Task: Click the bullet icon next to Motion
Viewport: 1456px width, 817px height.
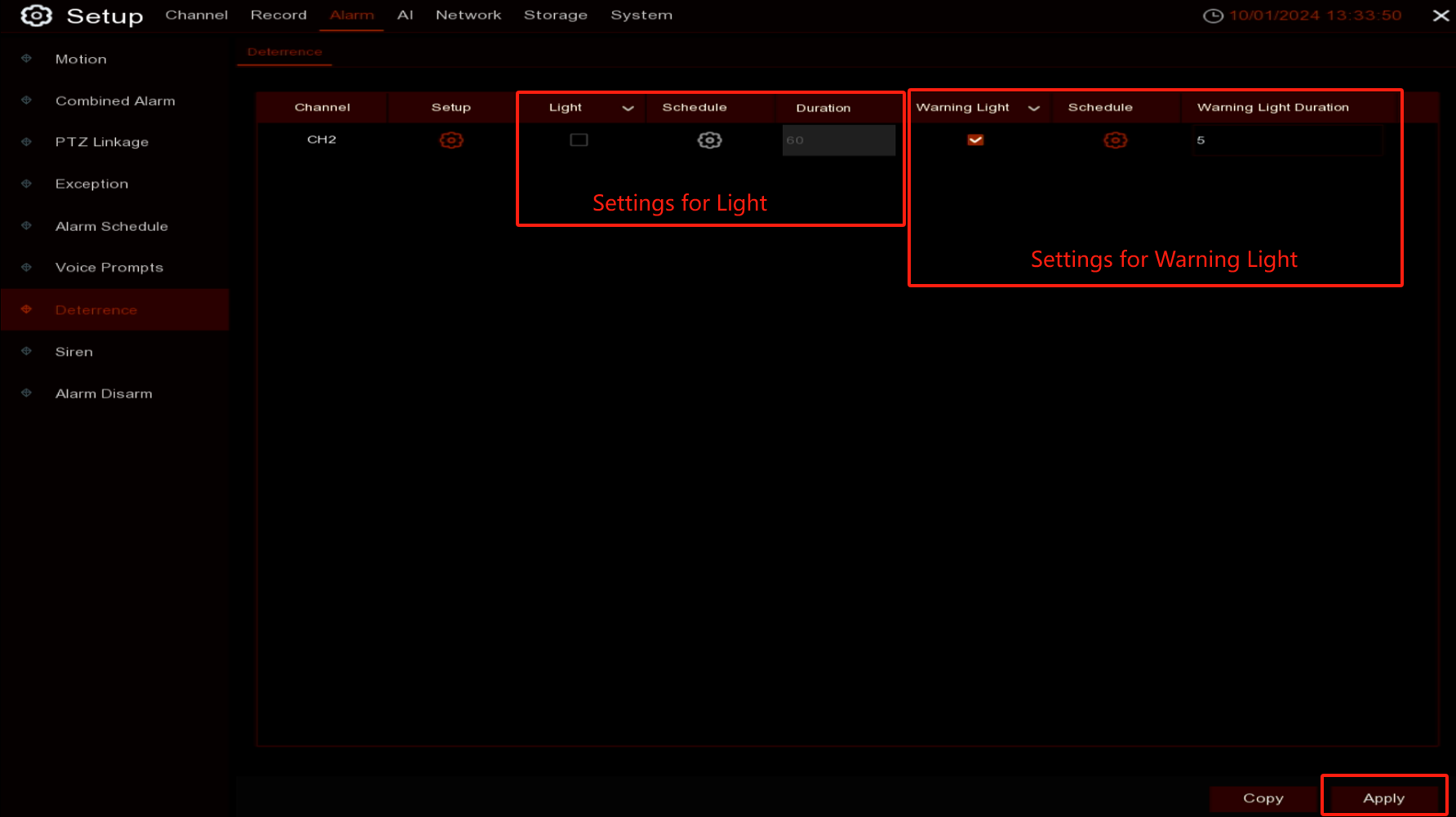Action: [x=26, y=59]
